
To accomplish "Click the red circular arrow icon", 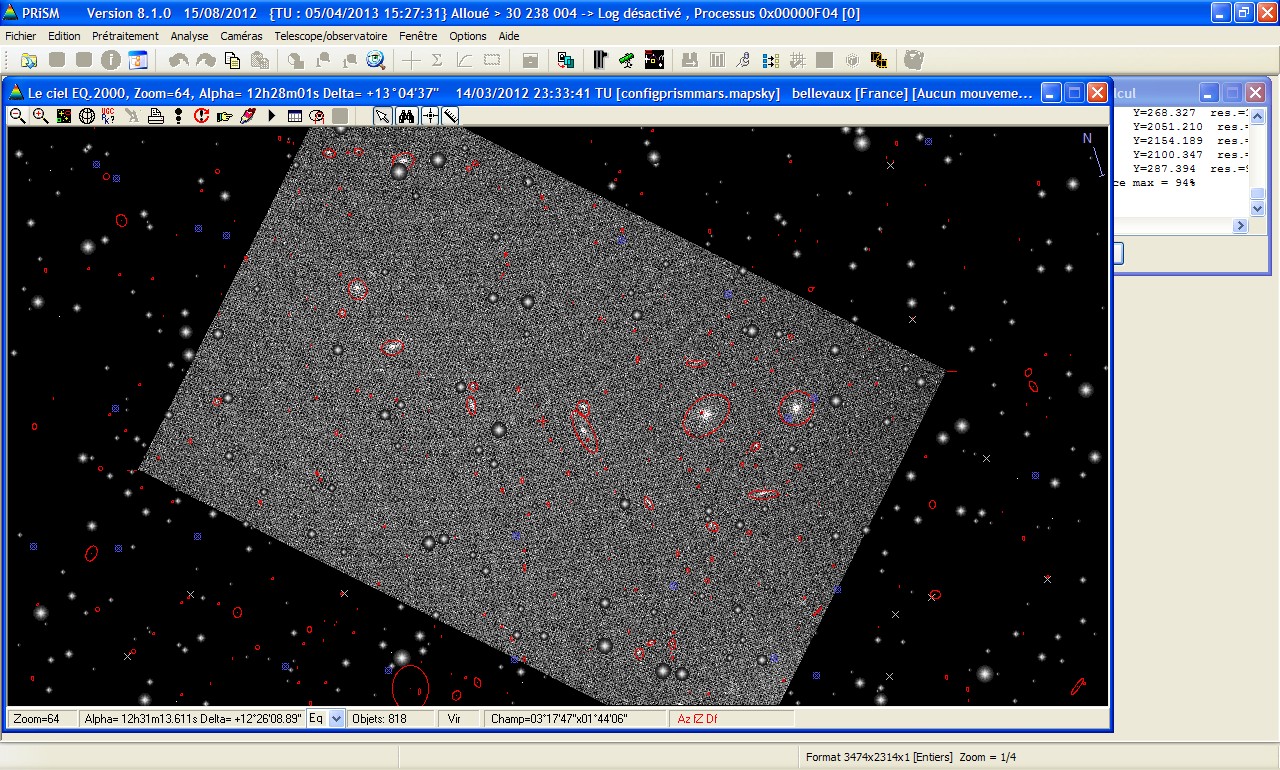I will [201, 116].
